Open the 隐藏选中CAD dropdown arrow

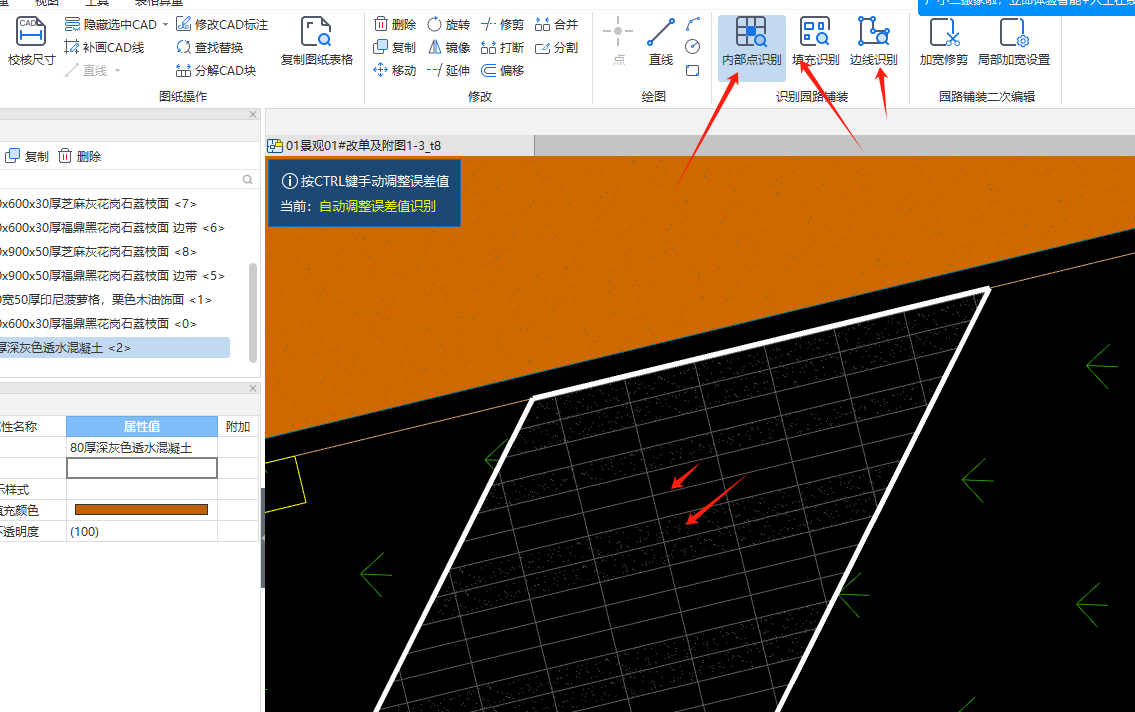165,25
